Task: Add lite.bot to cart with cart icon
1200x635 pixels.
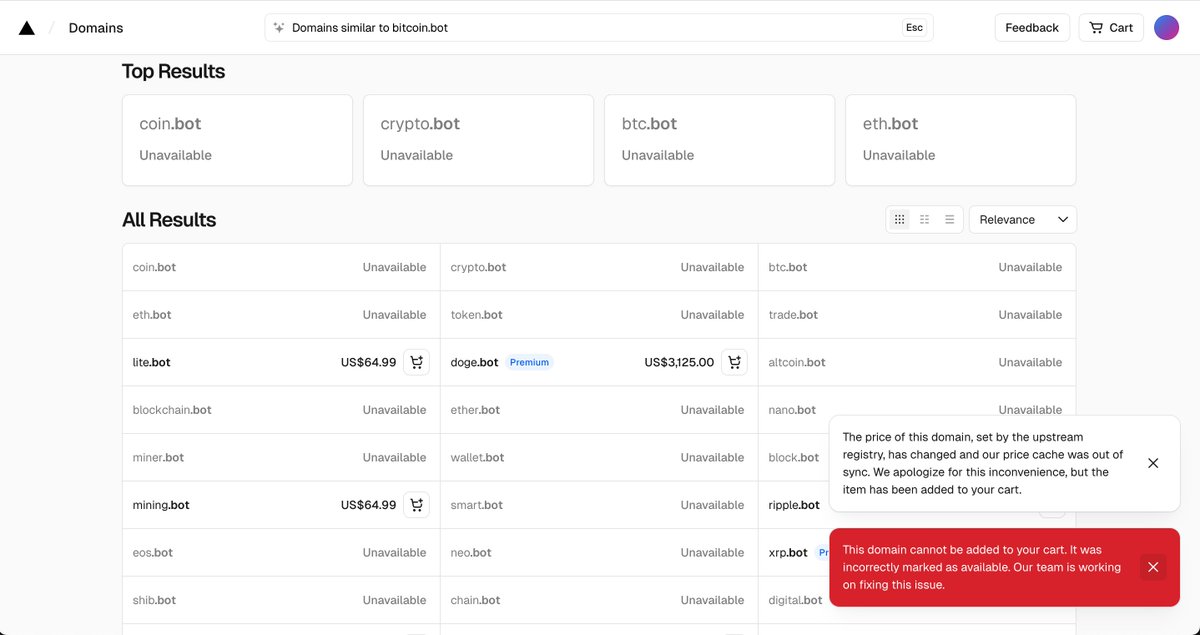Action: point(416,361)
